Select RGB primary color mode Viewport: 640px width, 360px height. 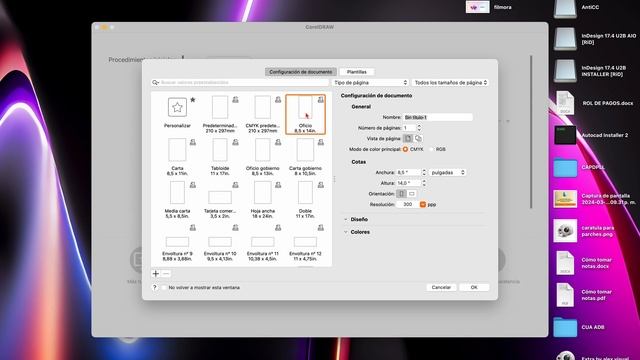pos(432,149)
